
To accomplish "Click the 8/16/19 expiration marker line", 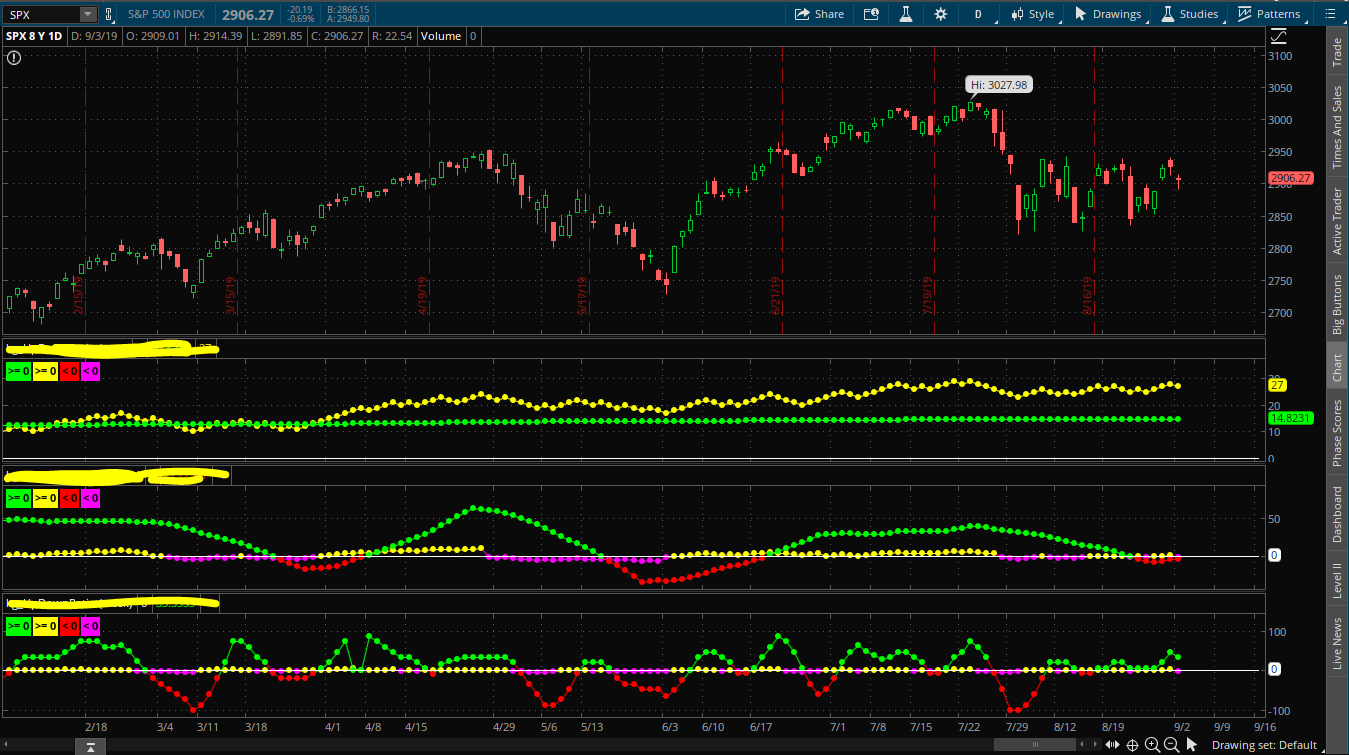I will click(x=1094, y=190).
